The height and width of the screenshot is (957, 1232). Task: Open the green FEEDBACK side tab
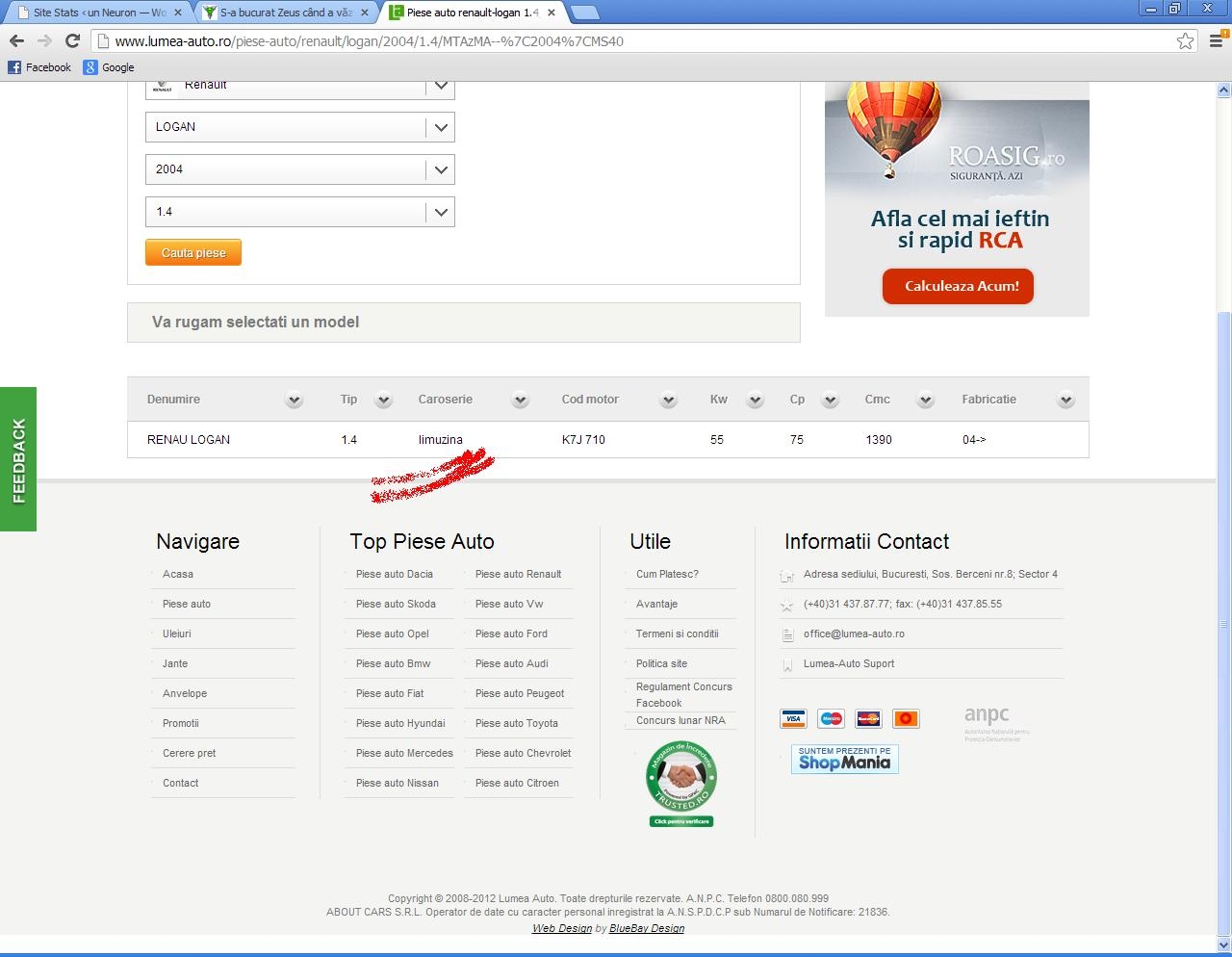point(18,459)
